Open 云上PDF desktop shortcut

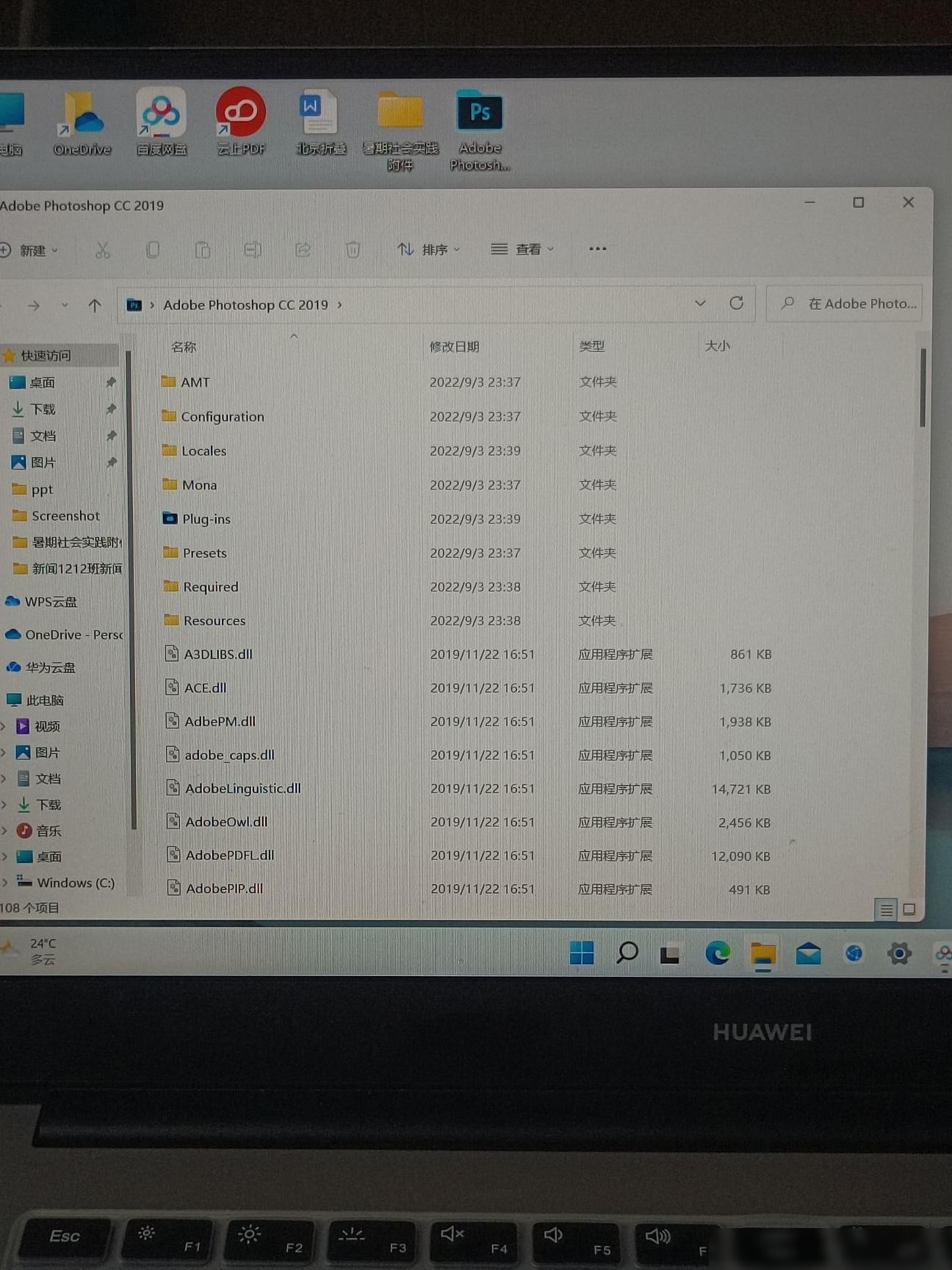pyautogui.click(x=241, y=123)
